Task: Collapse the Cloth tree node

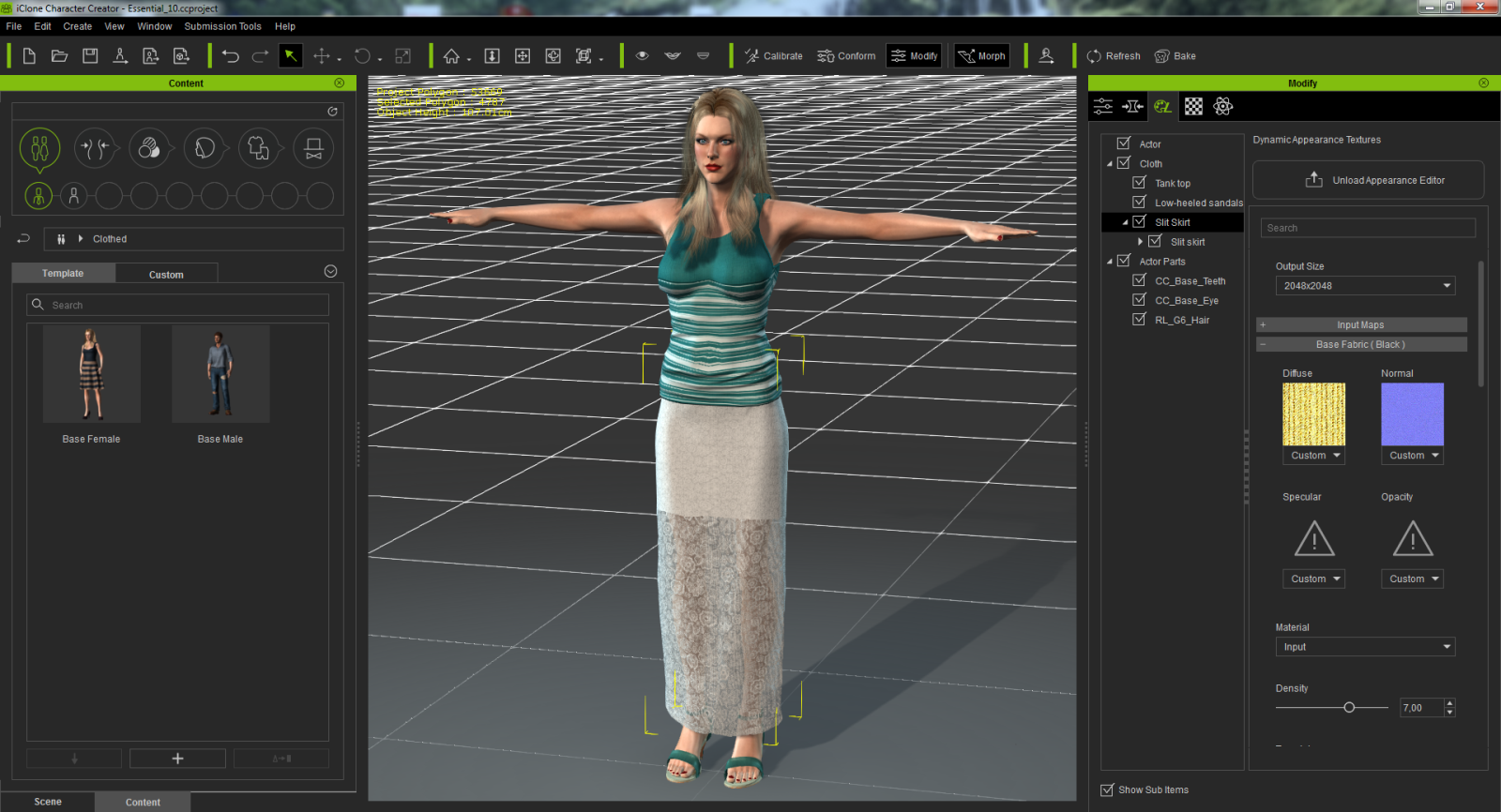Action: pos(1110,164)
